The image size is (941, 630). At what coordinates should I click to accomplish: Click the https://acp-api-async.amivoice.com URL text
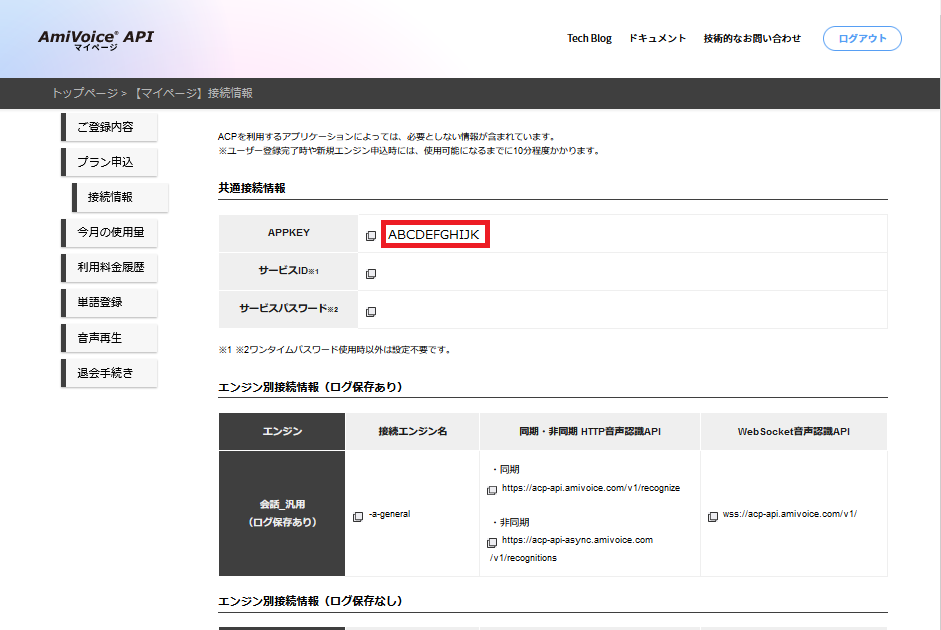point(577,540)
